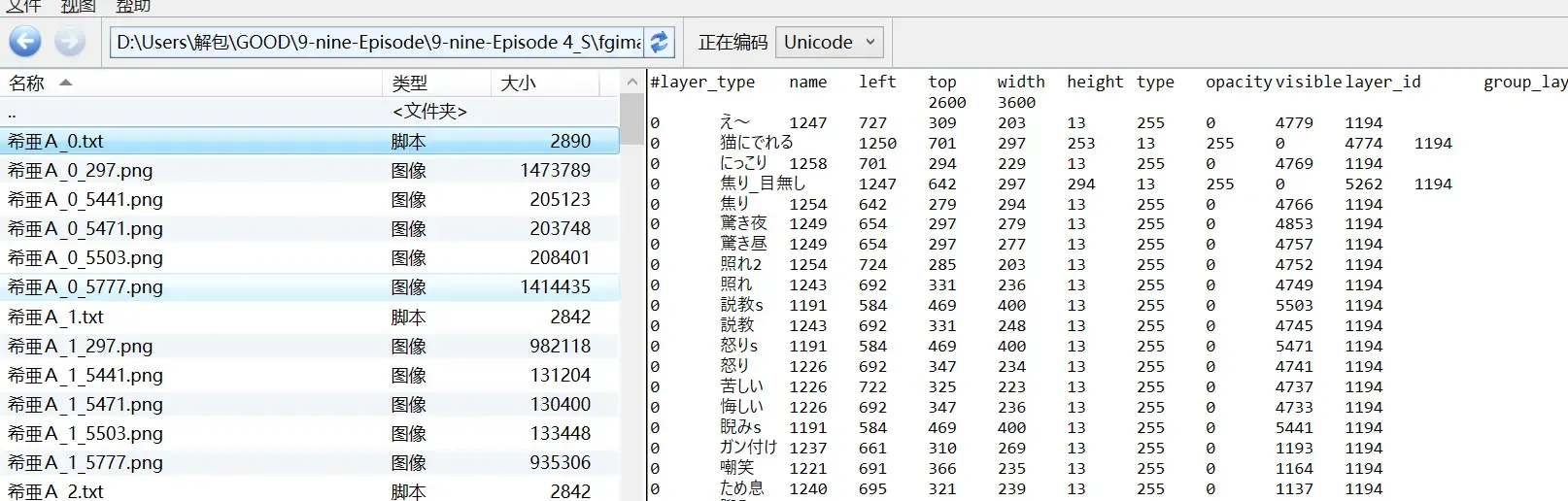Select the file 希亜A_0_5441.png

coord(310,199)
